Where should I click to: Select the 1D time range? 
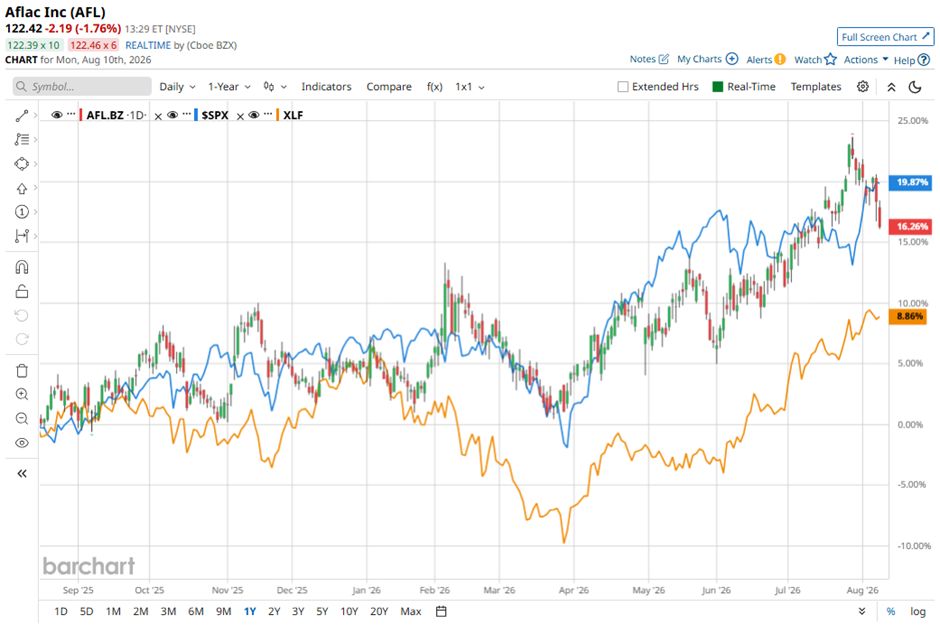pos(61,611)
